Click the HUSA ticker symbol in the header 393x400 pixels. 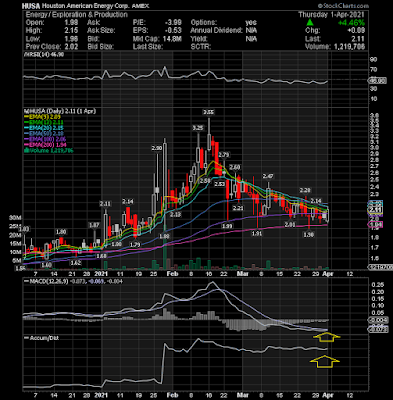point(31,6)
